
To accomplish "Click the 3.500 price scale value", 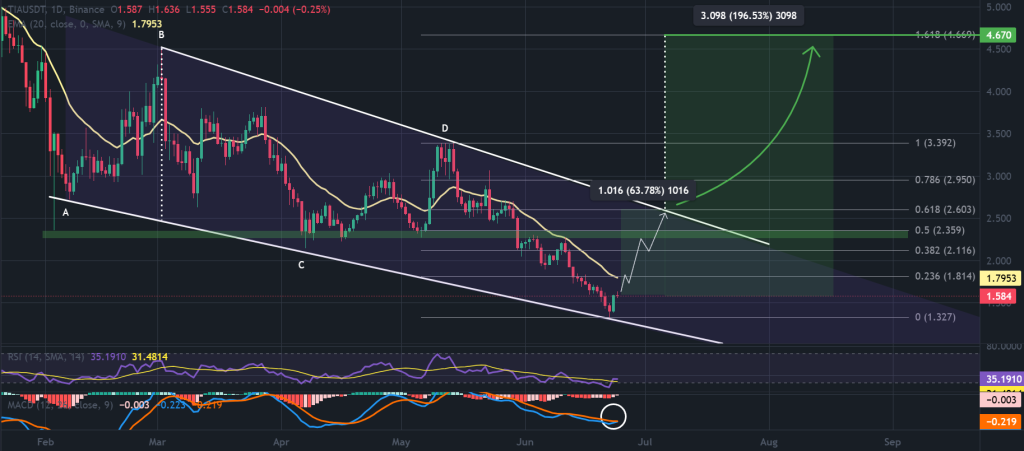I will (x=999, y=134).
